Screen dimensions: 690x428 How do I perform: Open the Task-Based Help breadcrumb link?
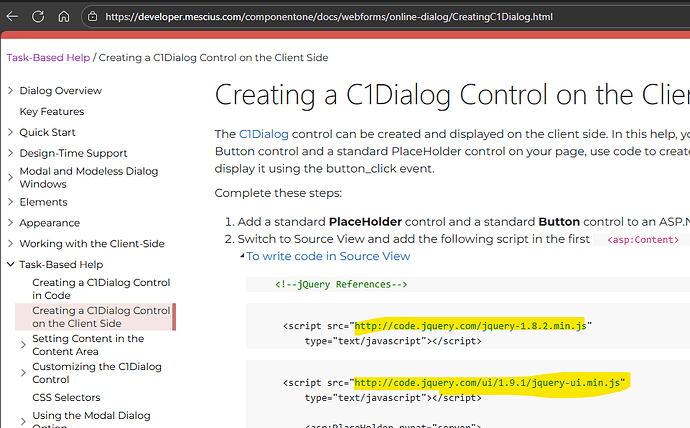pos(48,58)
